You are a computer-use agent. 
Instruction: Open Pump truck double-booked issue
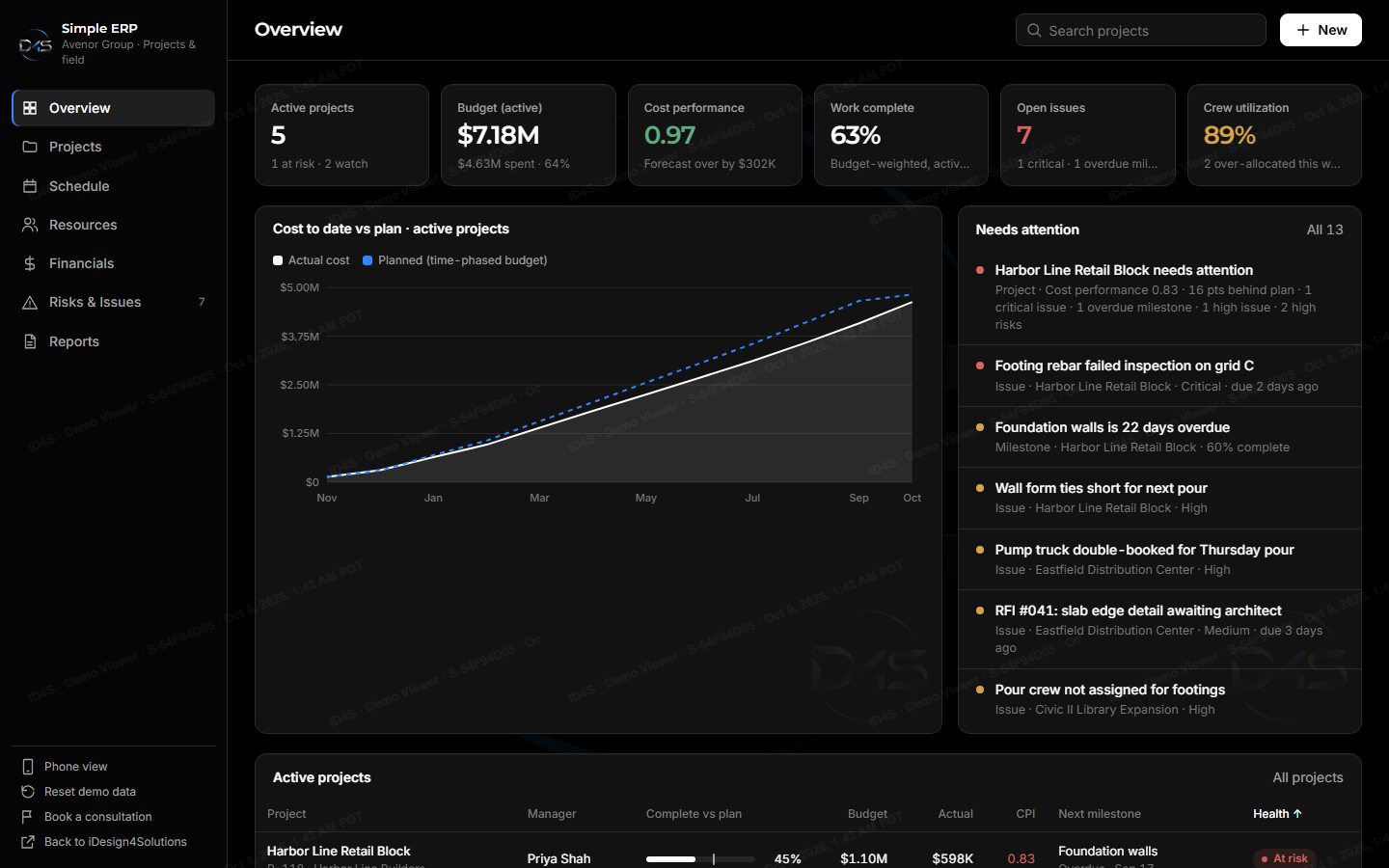pos(1159,559)
